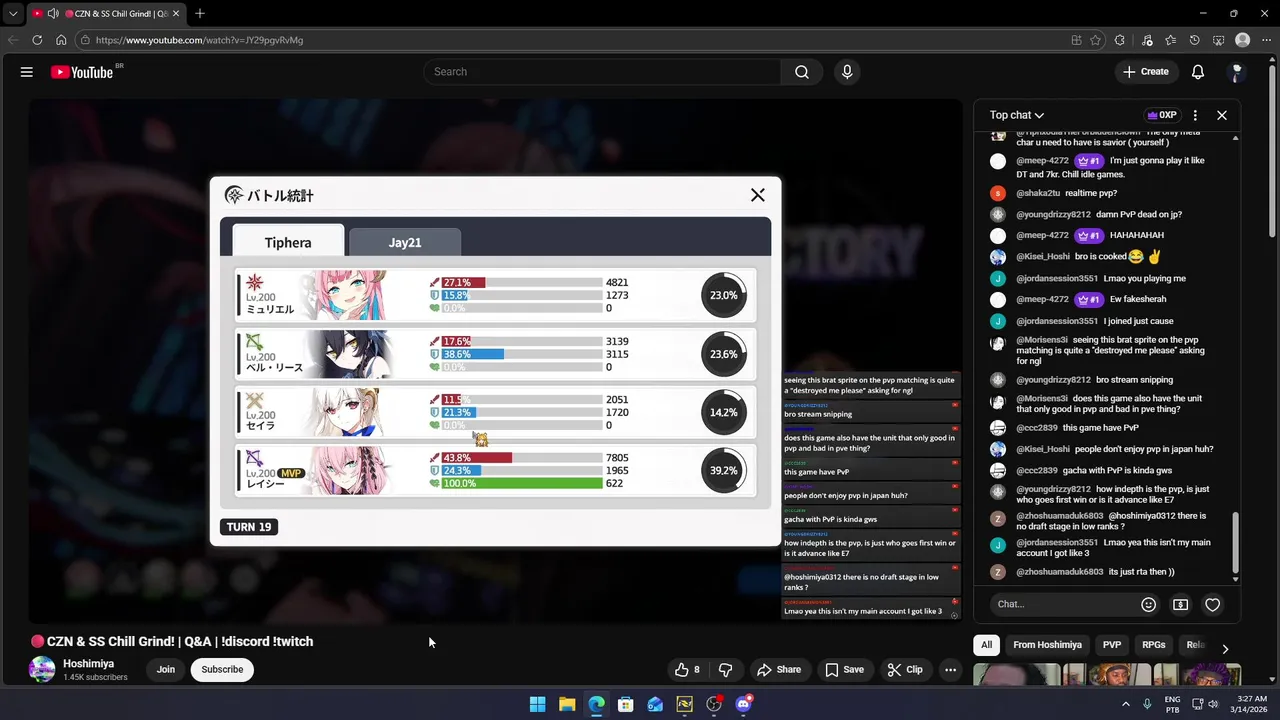Viewport: 1280px width, 720px height.
Task: Open live chat more options menu
Action: 1195,115
